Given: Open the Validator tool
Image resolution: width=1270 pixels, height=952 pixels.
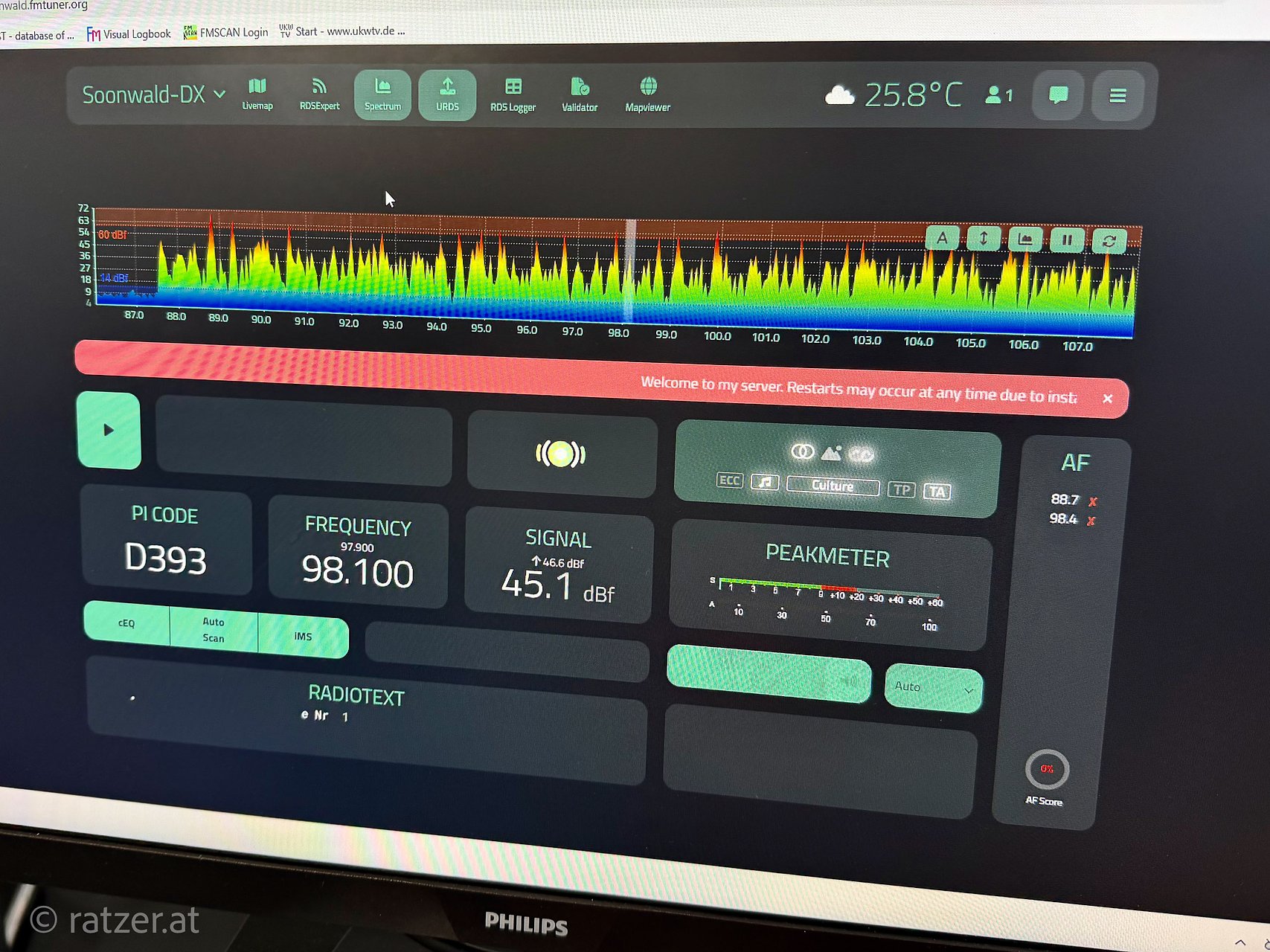Looking at the screenshot, I should point(580,95).
